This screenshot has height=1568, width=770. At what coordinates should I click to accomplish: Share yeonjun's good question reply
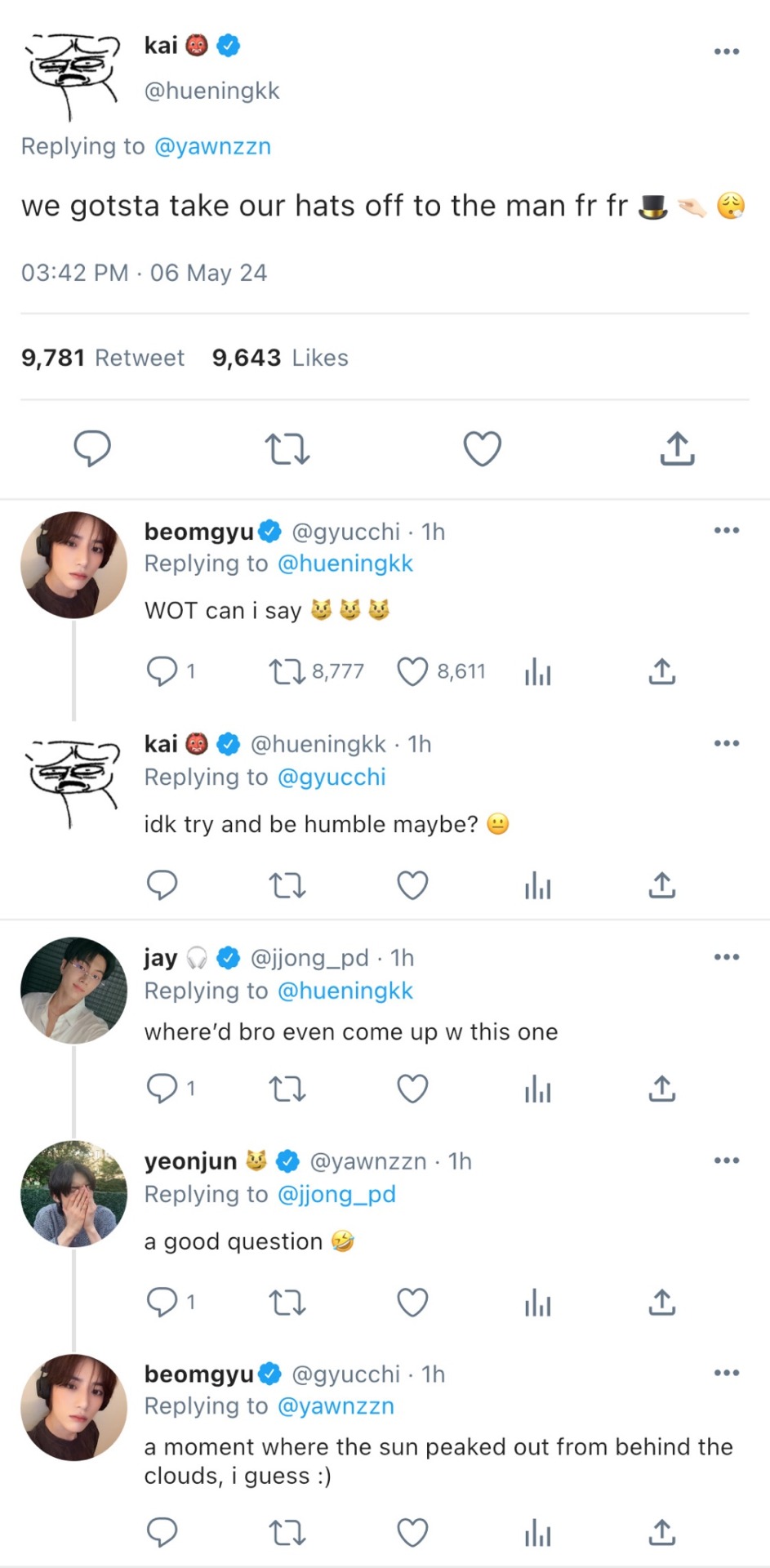tap(662, 1302)
